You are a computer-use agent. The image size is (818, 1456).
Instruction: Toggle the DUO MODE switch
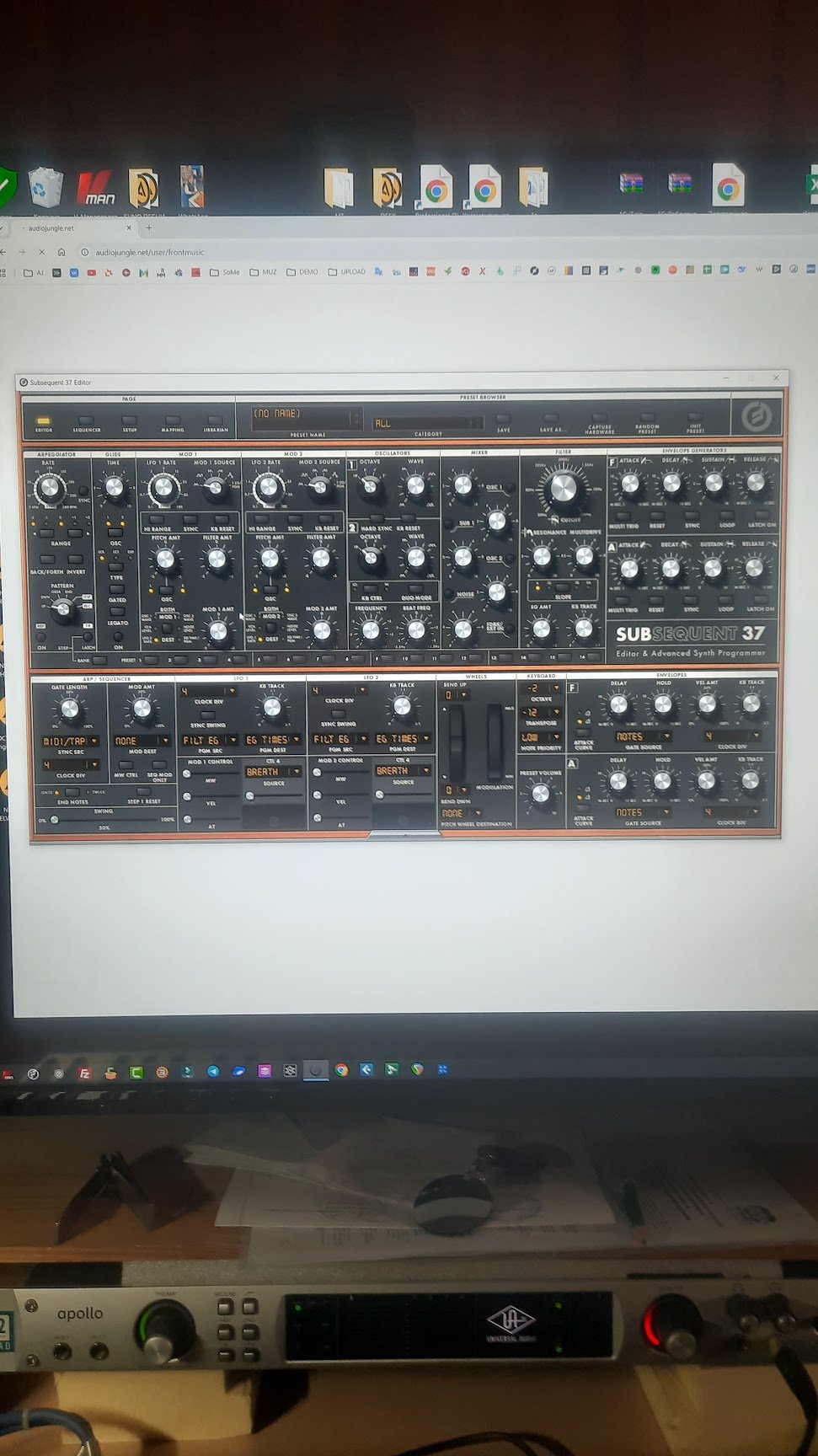(x=414, y=588)
